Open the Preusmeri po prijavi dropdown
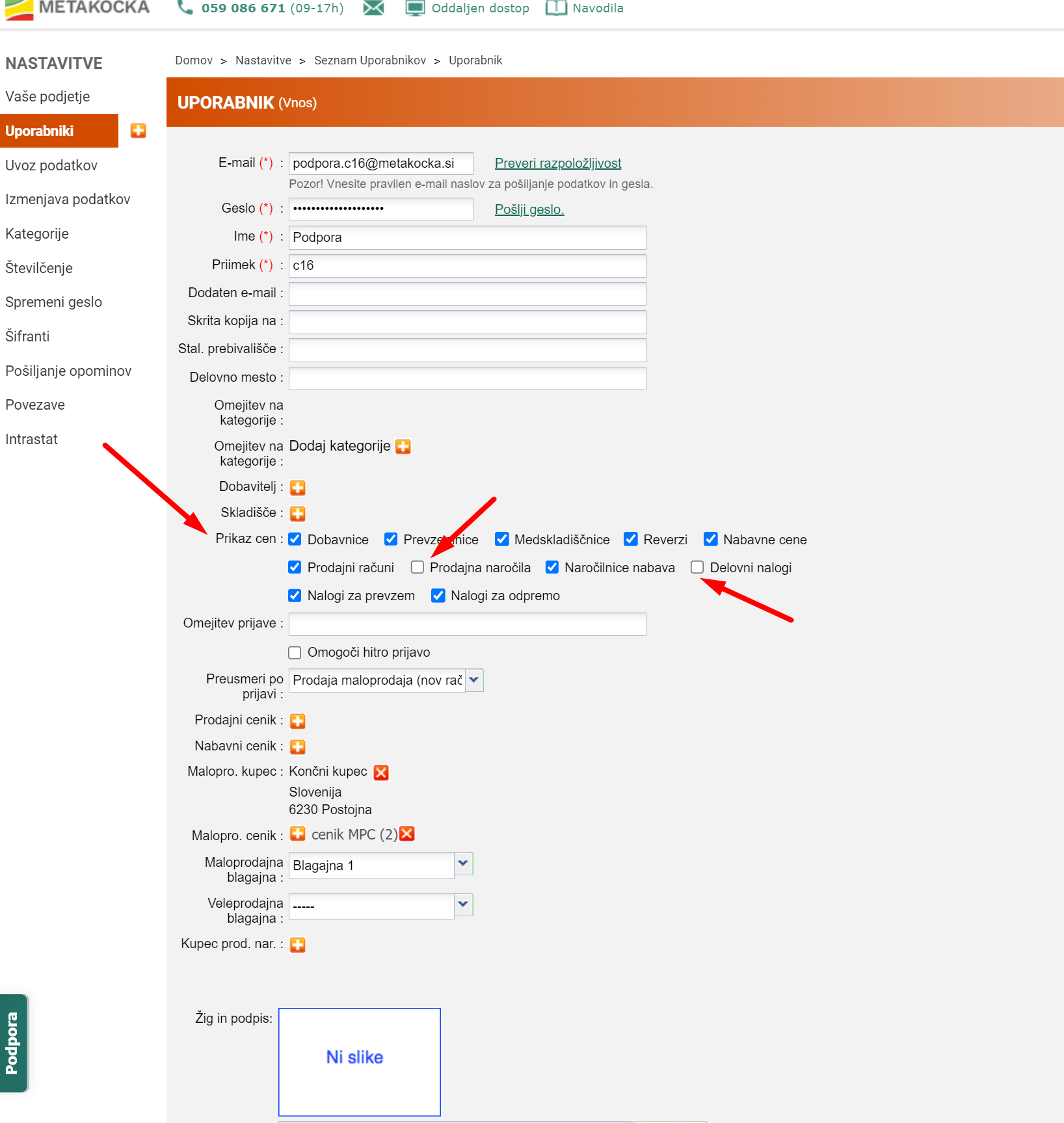The height and width of the screenshot is (1123, 1064). (474, 680)
